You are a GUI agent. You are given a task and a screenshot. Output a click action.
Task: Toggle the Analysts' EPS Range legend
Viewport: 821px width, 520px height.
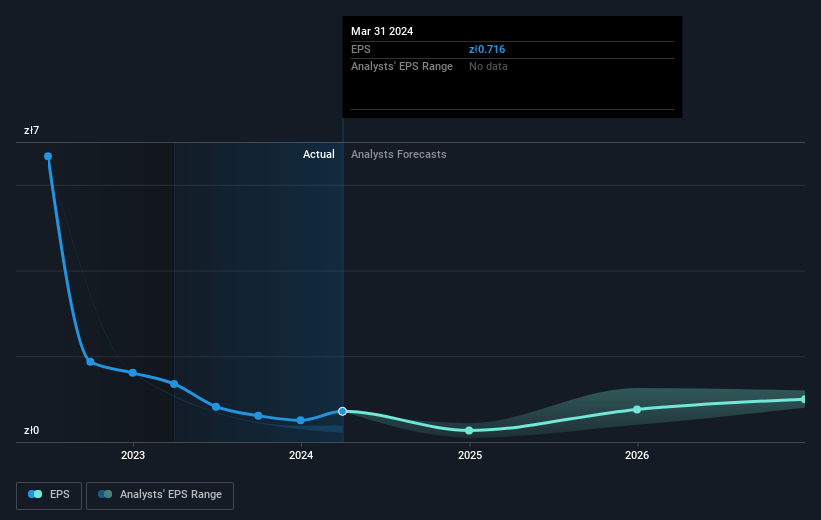[160, 495]
